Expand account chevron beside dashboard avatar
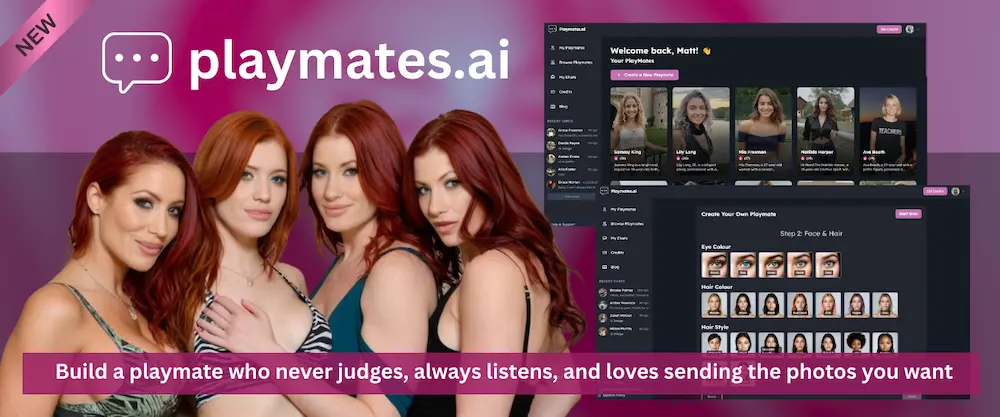 click(x=918, y=29)
